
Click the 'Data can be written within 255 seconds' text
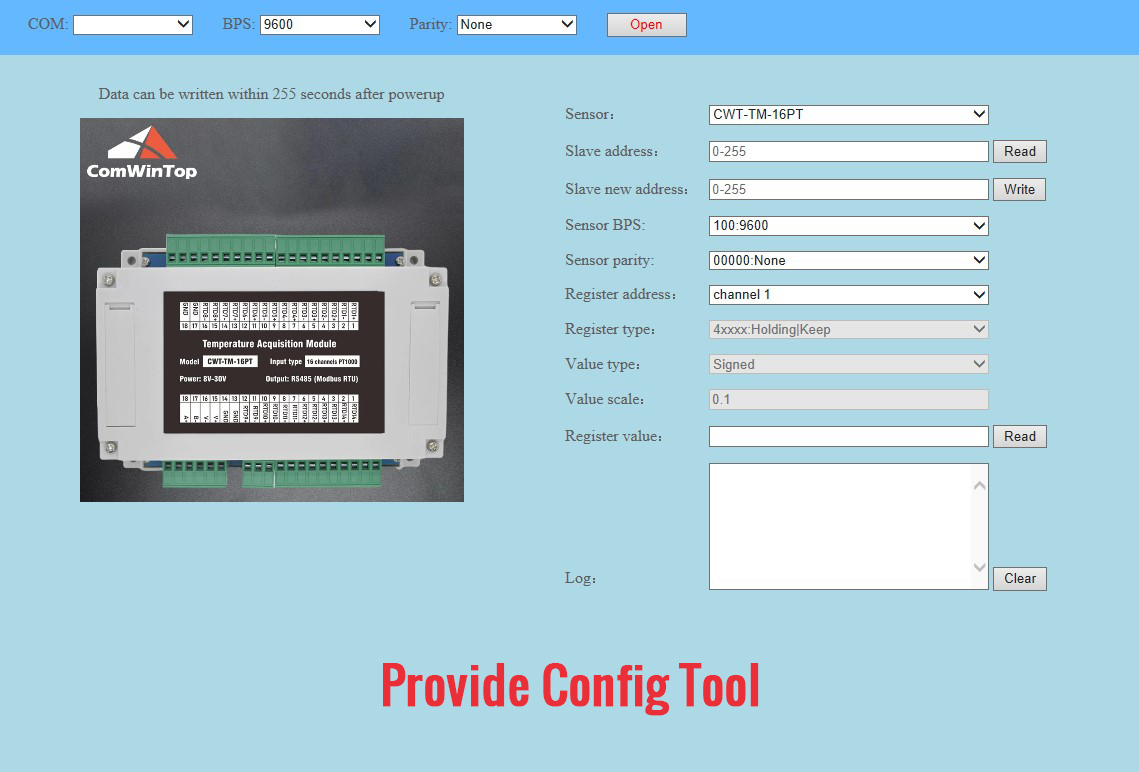tap(271, 94)
